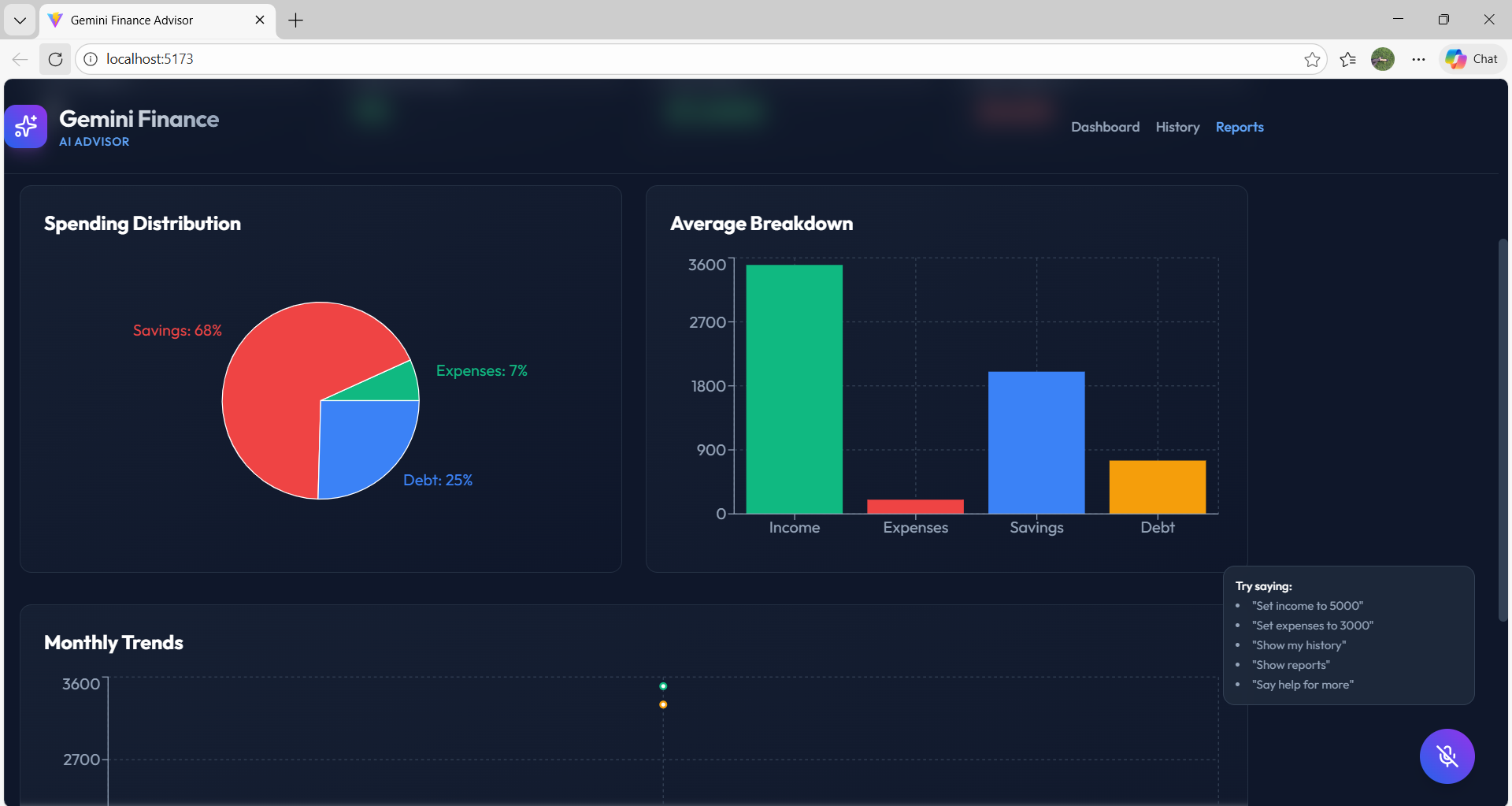Open the browser Settings and more menu
Image resolution: width=1512 pixels, height=806 pixels.
(1418, 59)
